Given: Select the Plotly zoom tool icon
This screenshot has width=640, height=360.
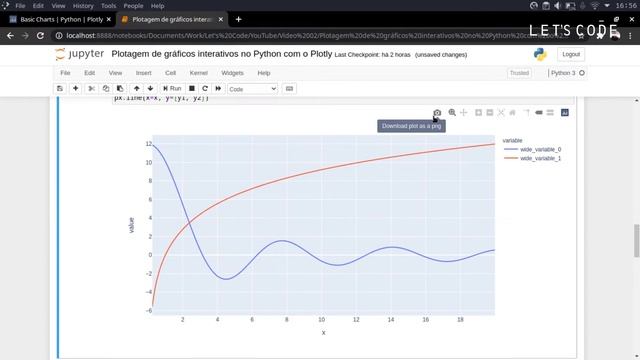Looking at the screenshot, I should [x=452, y=113].
